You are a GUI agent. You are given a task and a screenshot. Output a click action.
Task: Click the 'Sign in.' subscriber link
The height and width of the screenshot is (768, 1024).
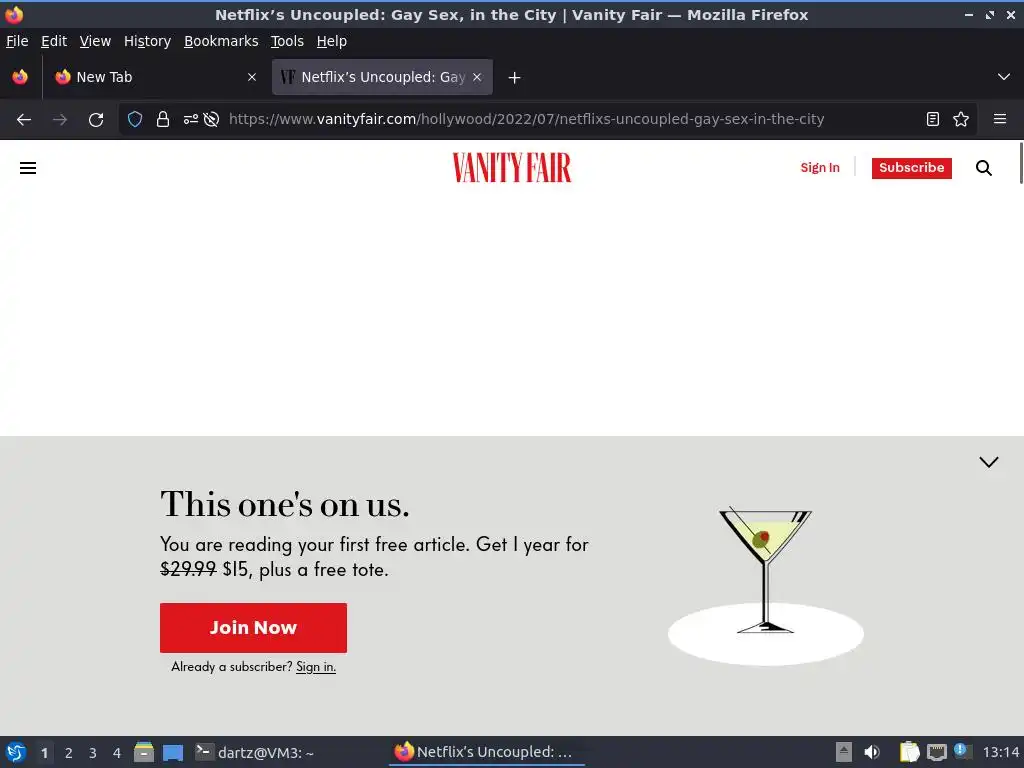point(316,667)
